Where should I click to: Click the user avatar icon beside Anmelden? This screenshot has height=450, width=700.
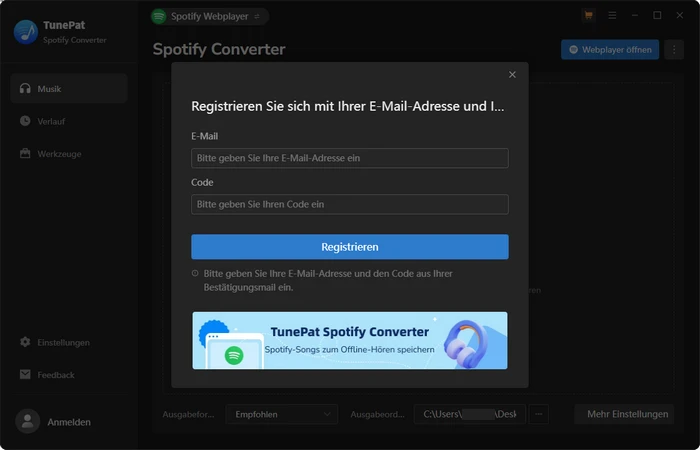(28, 421)
